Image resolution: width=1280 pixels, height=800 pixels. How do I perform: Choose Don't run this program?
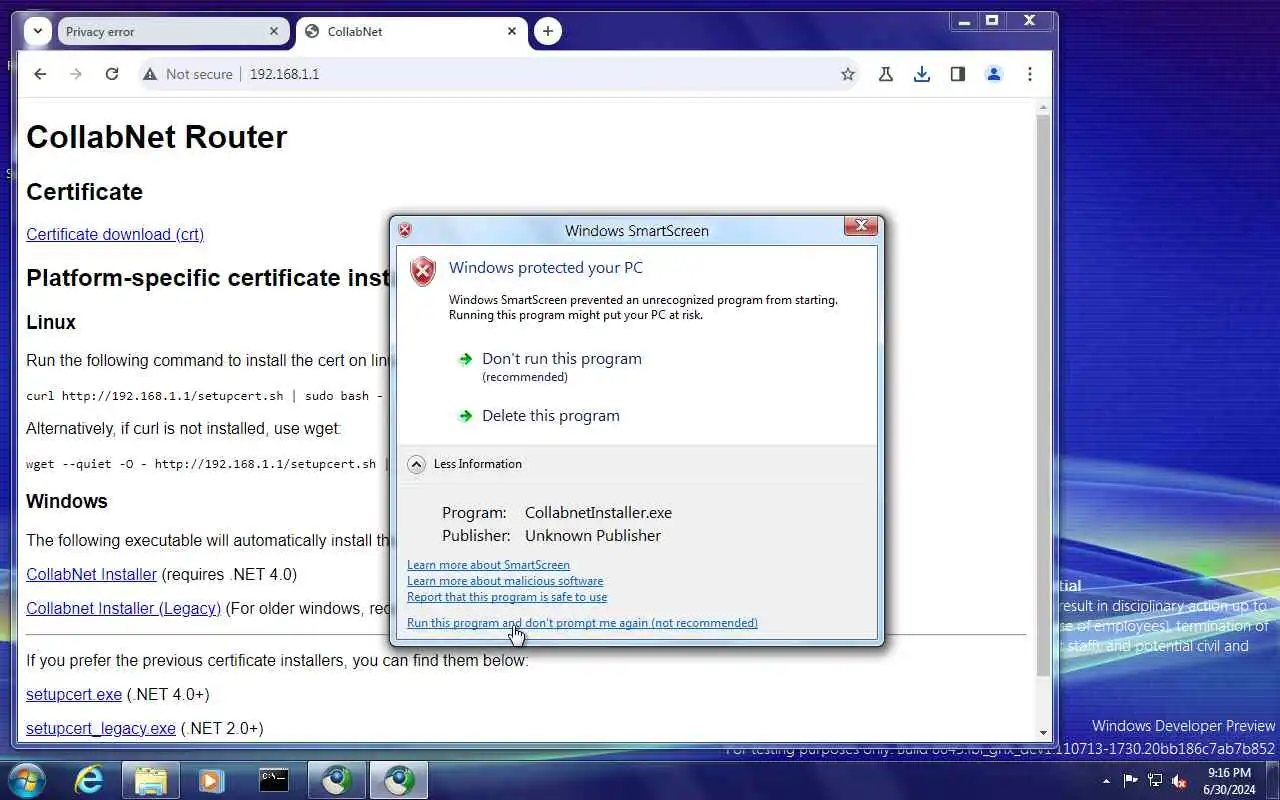pyautogui.click(x=561, y=358)
